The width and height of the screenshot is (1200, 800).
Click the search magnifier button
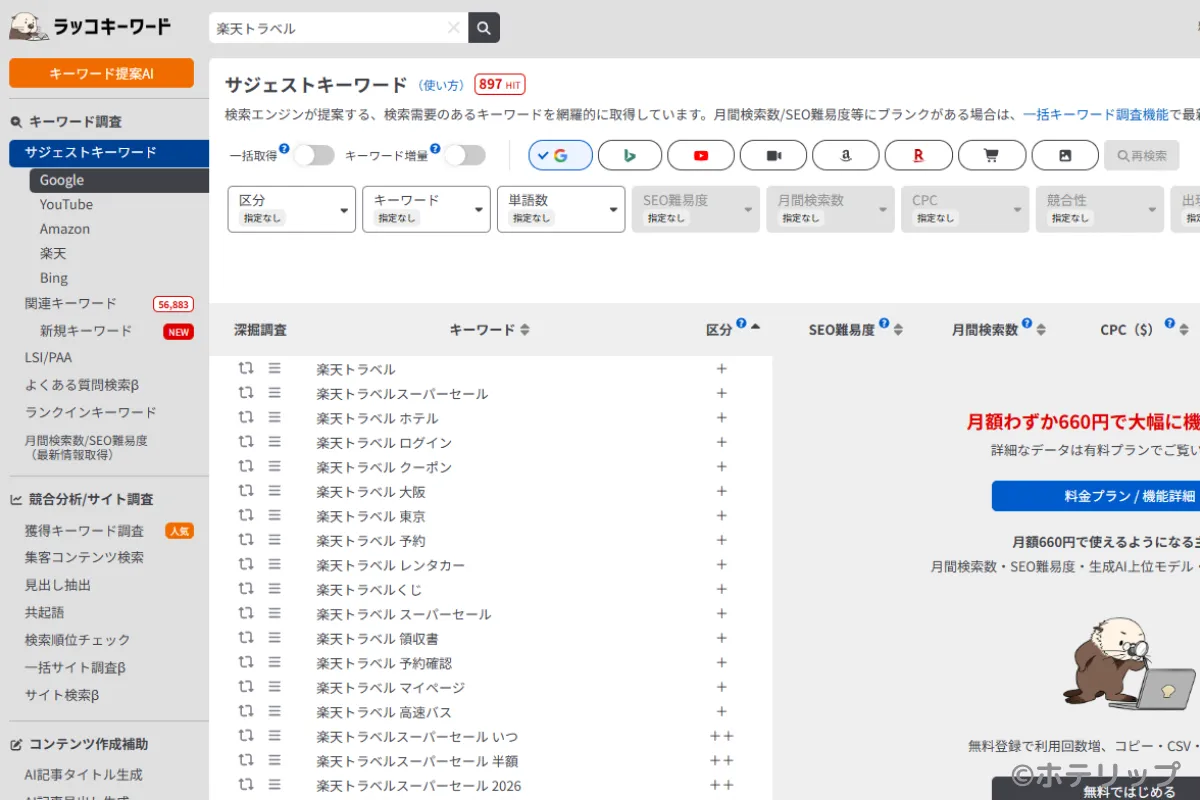484,28
